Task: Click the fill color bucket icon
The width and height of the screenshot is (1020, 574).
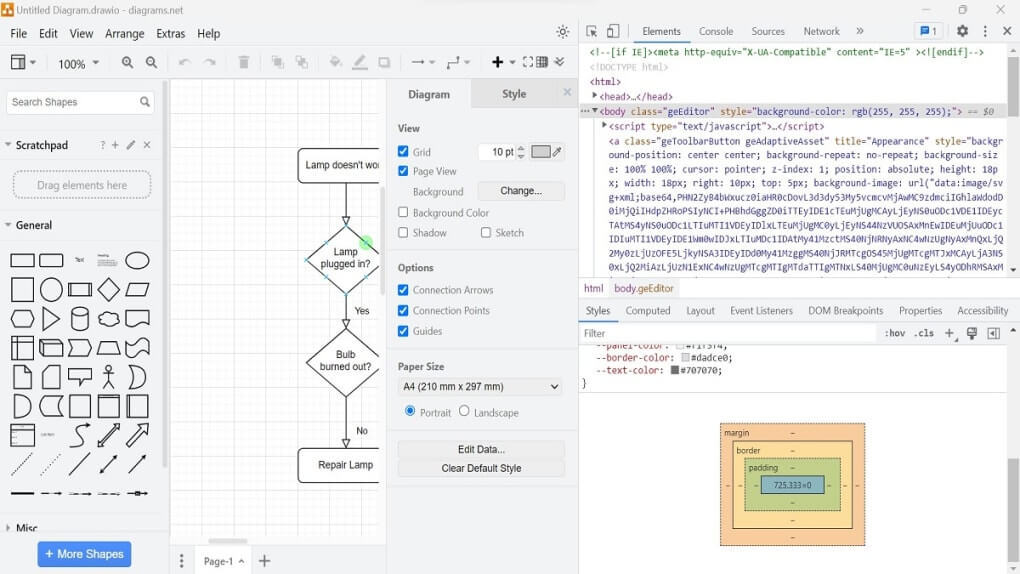Action: (336, 63)
